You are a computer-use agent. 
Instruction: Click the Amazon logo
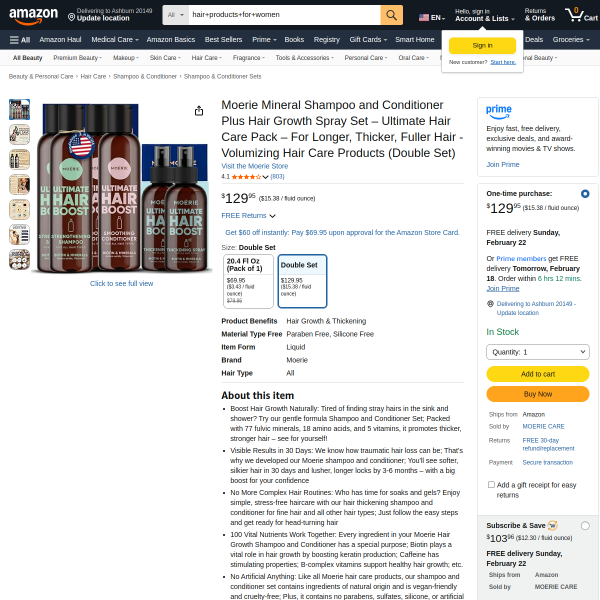pos(33,16)
